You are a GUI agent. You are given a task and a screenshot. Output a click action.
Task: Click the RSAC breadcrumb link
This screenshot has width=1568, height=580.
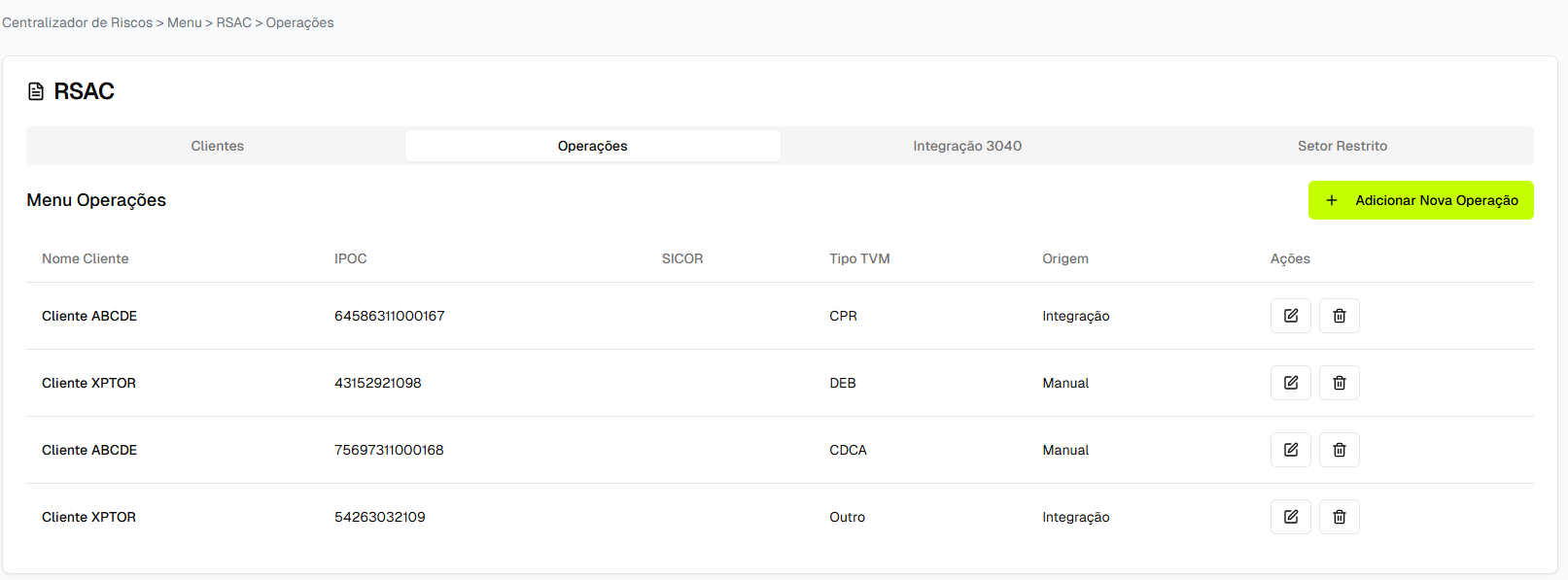pos(233,22)
